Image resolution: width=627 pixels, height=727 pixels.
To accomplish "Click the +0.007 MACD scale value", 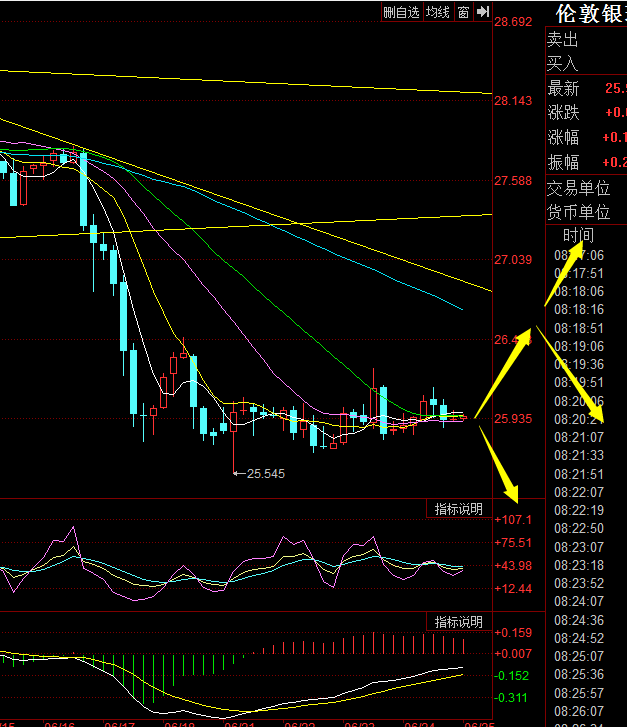I will click(x=513, y=654).
